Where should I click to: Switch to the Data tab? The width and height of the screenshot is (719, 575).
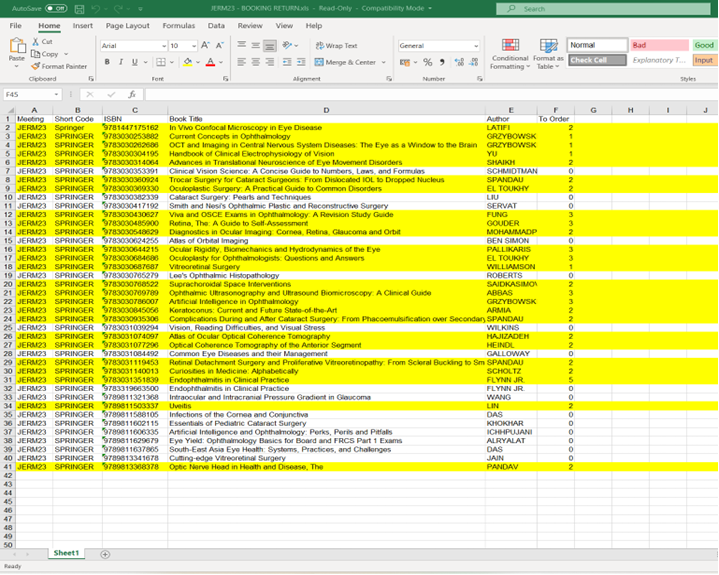(216, 26)
